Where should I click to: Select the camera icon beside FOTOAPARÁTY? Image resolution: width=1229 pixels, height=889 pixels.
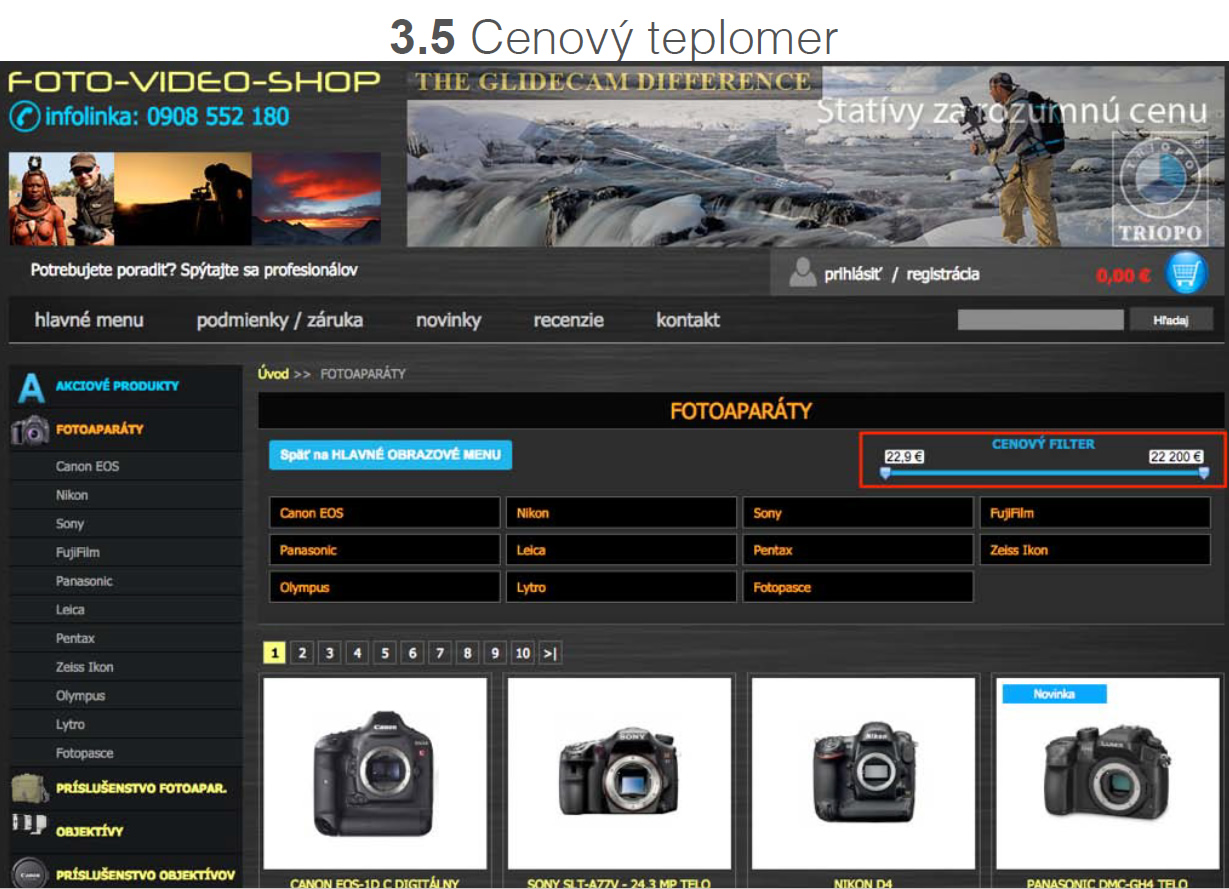pyautogui.click(x=30, y=430)
